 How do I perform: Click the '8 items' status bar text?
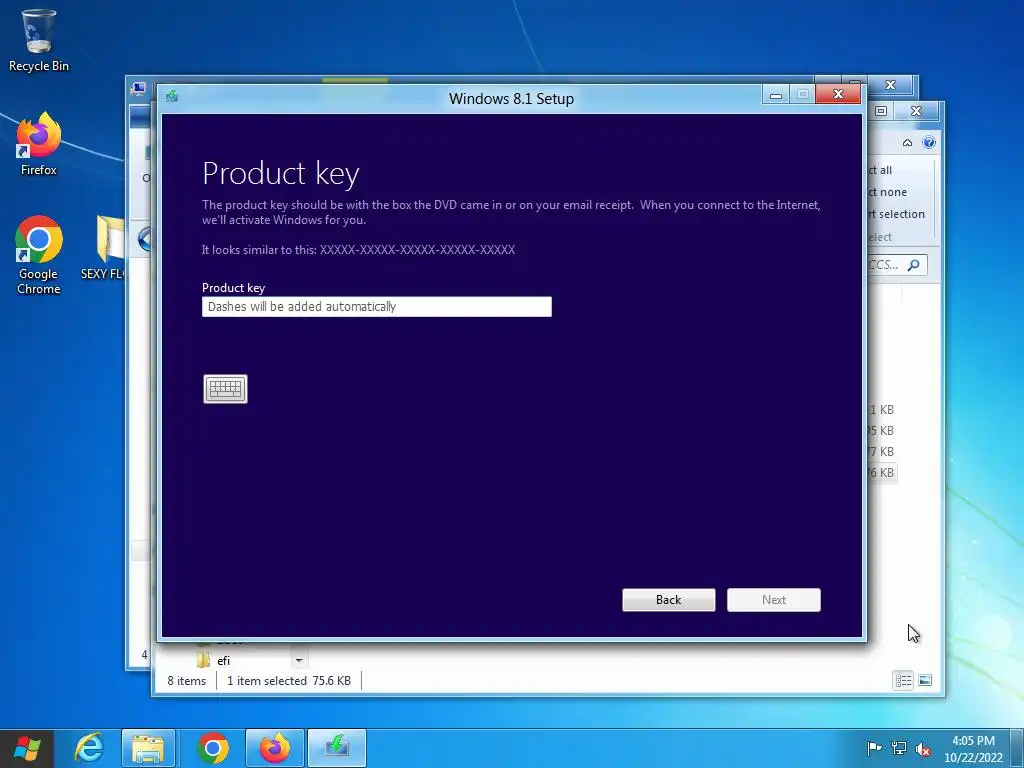(186, 680)
